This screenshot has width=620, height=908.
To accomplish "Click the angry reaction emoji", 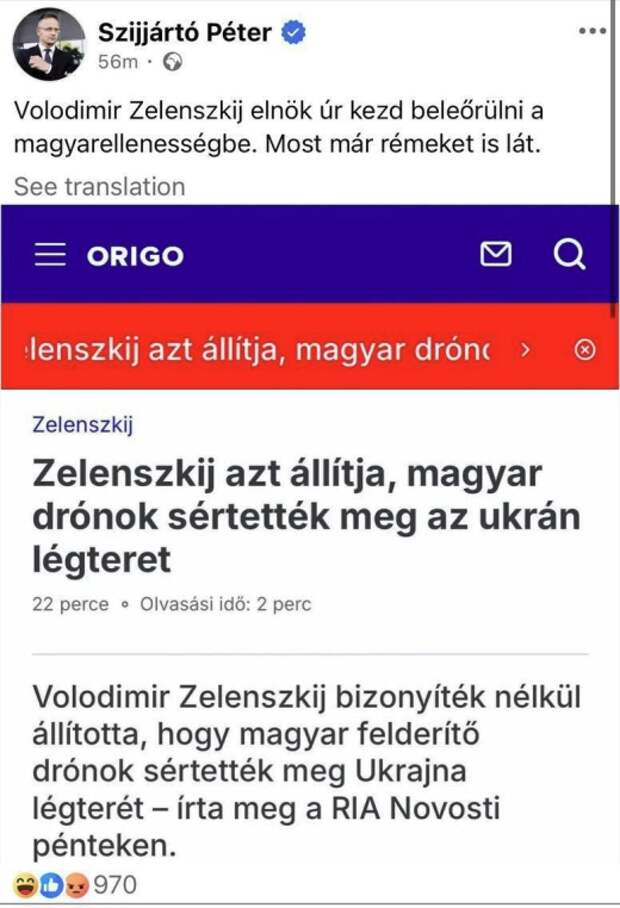I will pyautogui.click(x=74, y=885).
